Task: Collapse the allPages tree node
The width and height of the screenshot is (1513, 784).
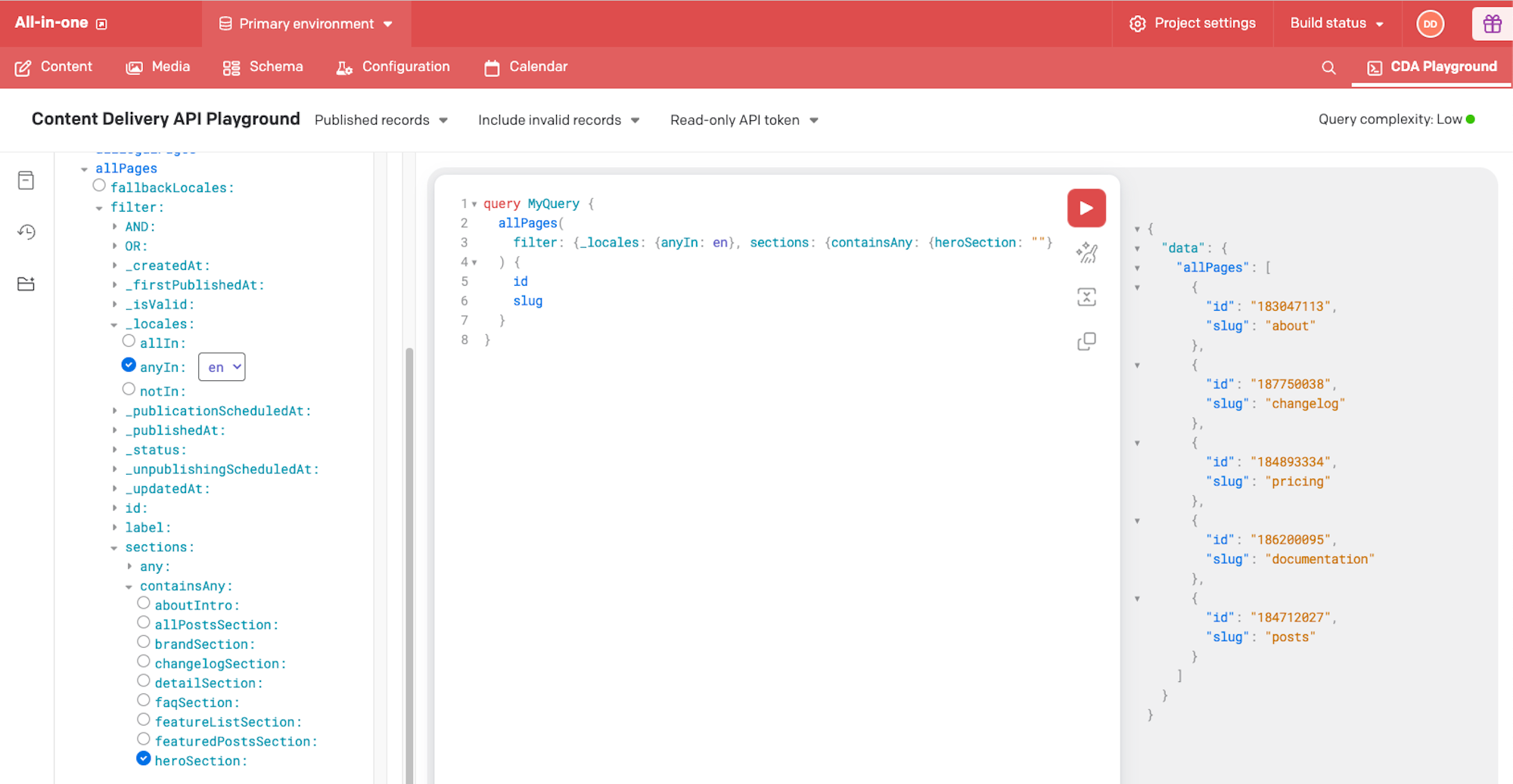Action: [84, 169]
